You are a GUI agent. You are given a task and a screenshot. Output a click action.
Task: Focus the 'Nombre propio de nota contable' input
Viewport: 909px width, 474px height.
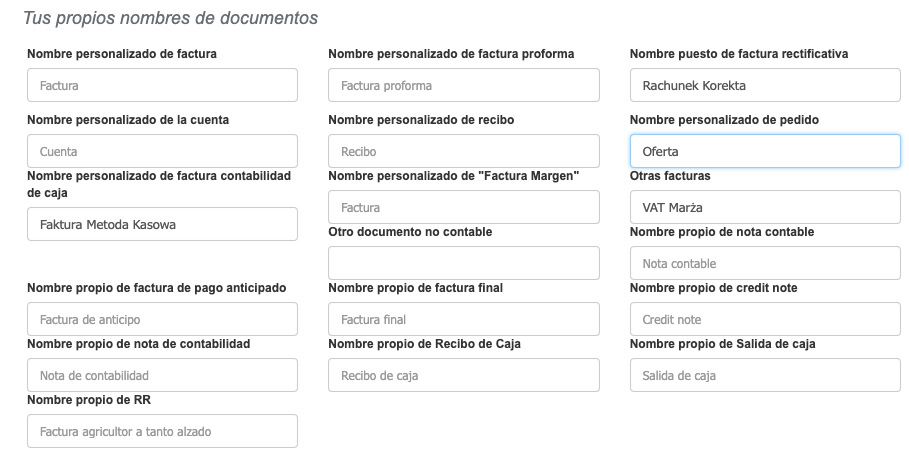coord(765,263)
